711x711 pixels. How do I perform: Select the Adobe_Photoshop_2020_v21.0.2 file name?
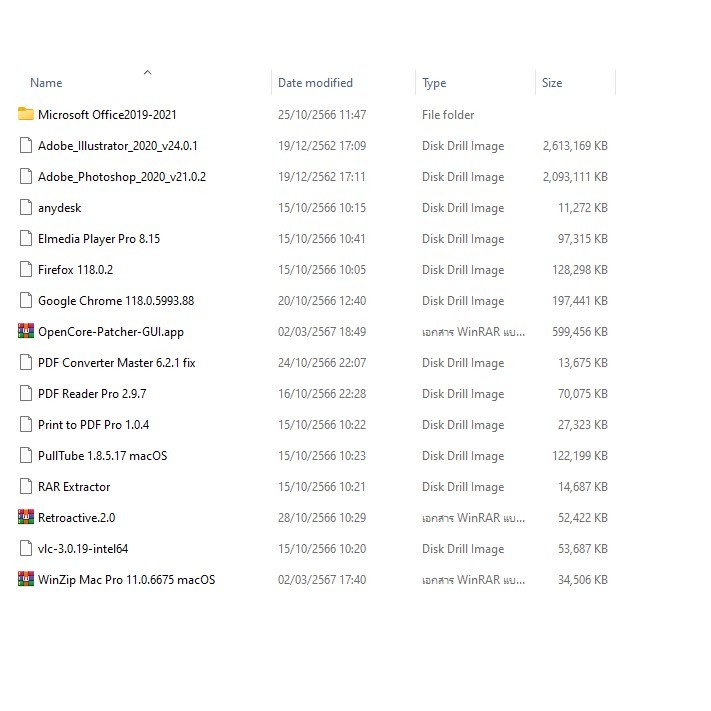pyautogui.click(x=122, y=177)
